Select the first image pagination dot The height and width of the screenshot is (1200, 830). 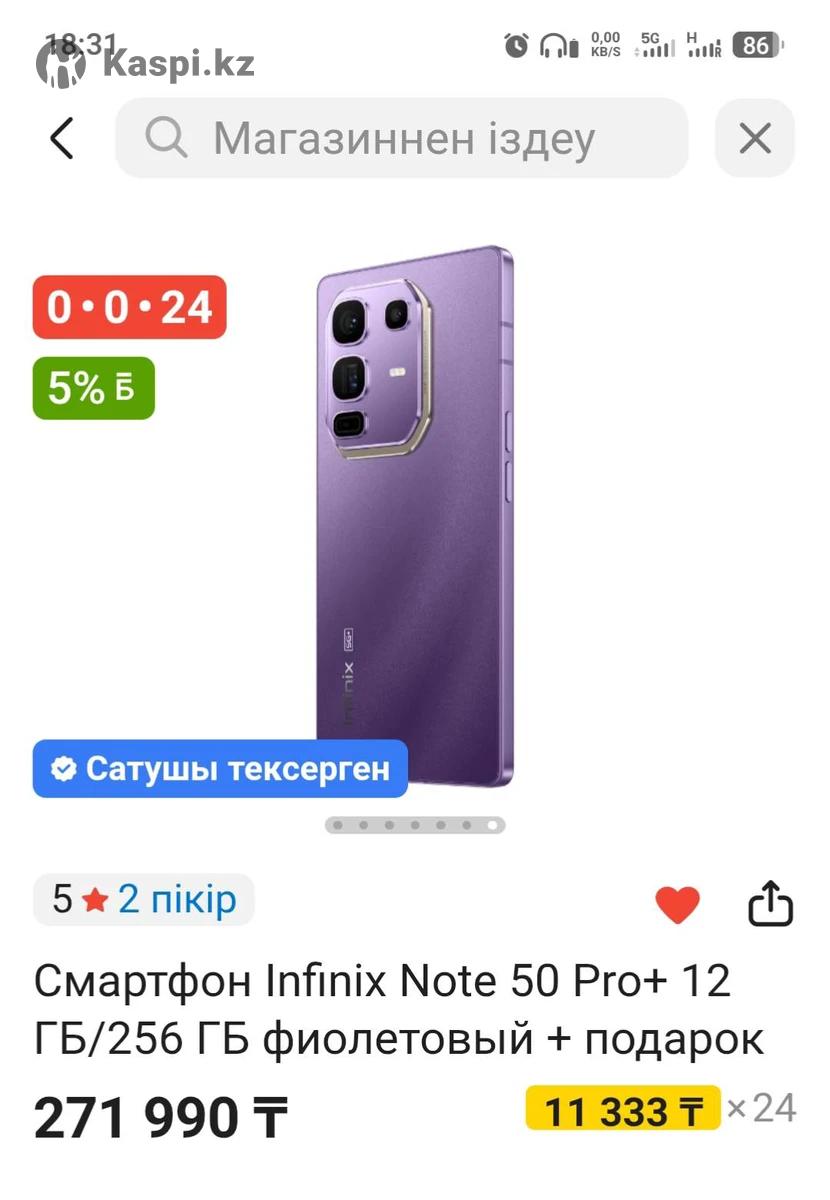click(337, 825)
